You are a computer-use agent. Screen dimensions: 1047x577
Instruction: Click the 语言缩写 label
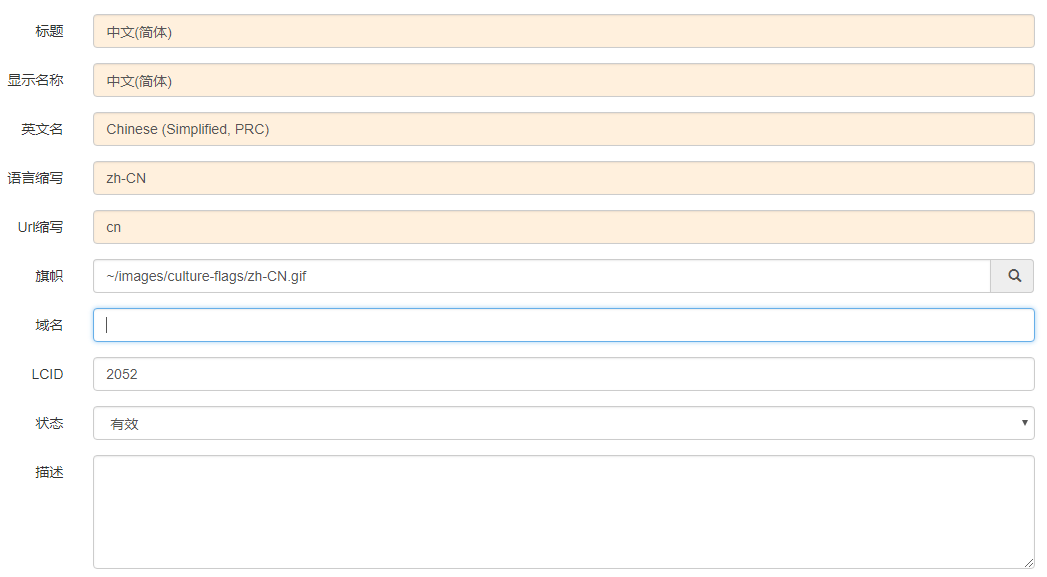tap(35, 178)
